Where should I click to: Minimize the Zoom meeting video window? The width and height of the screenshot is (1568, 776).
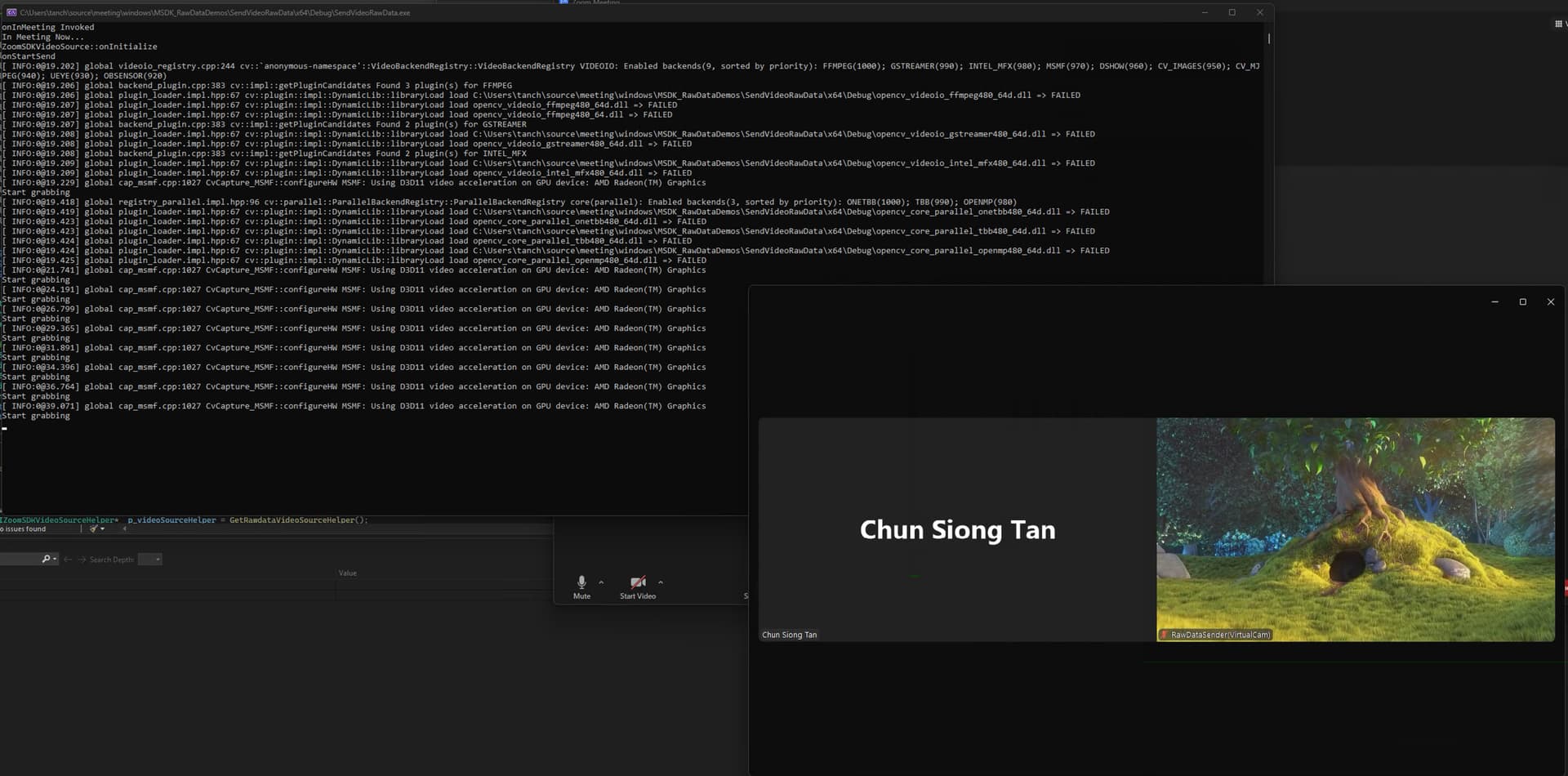pos(1494,302)
